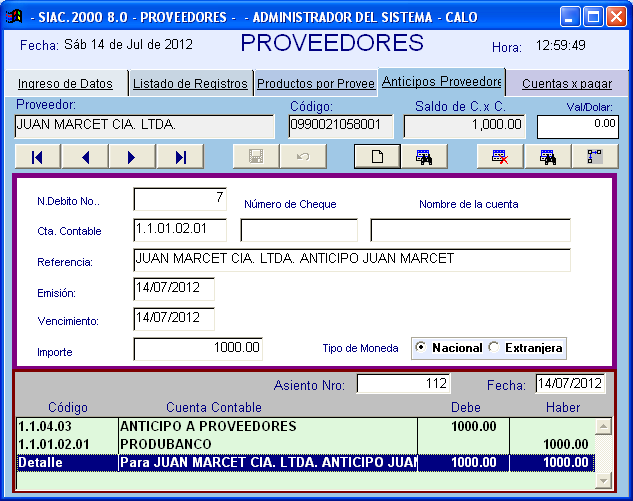The image size is (633, 501).
Task: Select Extranjera currency radio button
Action: pyautogui.click(x=494, y=347)
